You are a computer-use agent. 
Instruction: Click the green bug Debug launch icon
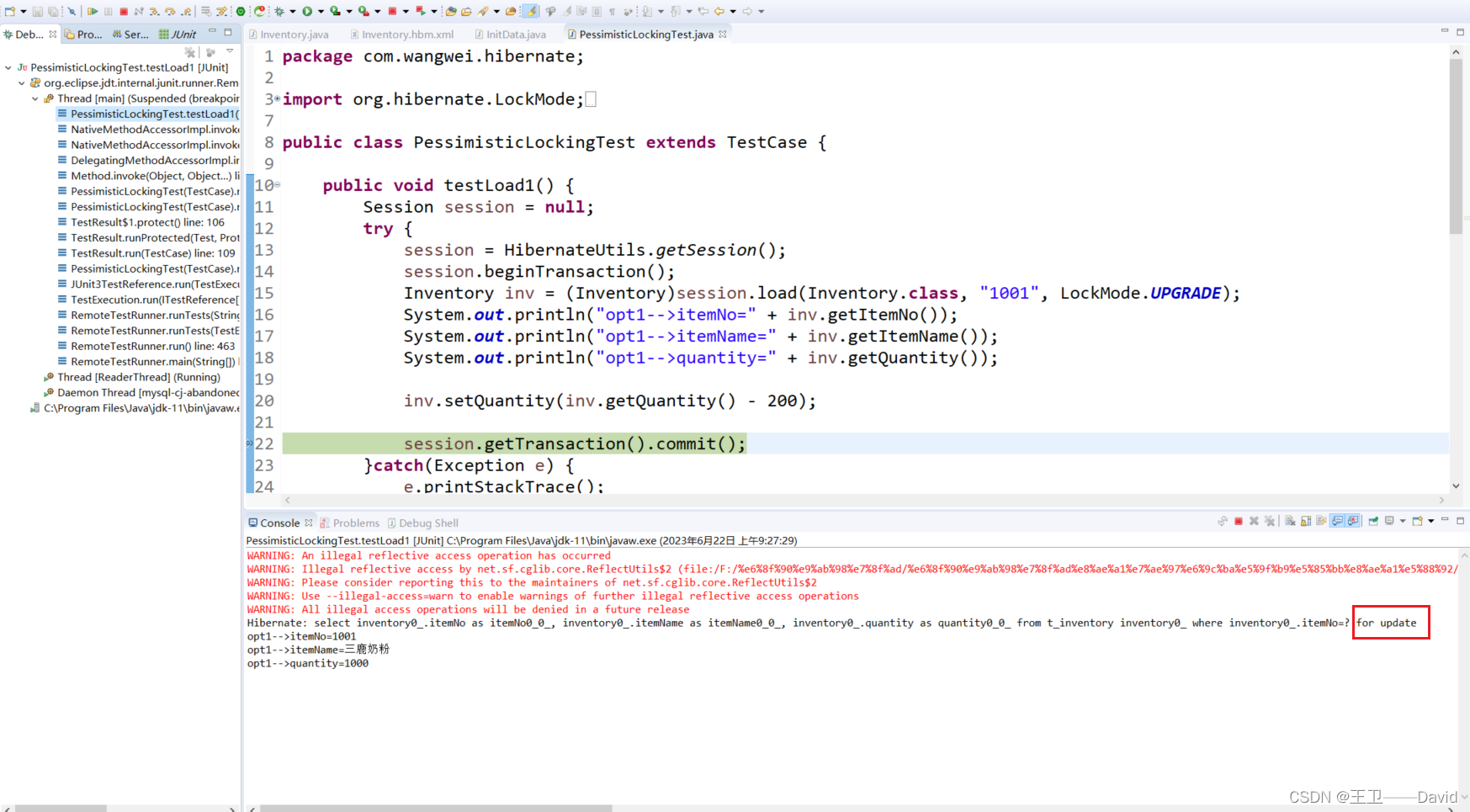(x=279, y=11)
